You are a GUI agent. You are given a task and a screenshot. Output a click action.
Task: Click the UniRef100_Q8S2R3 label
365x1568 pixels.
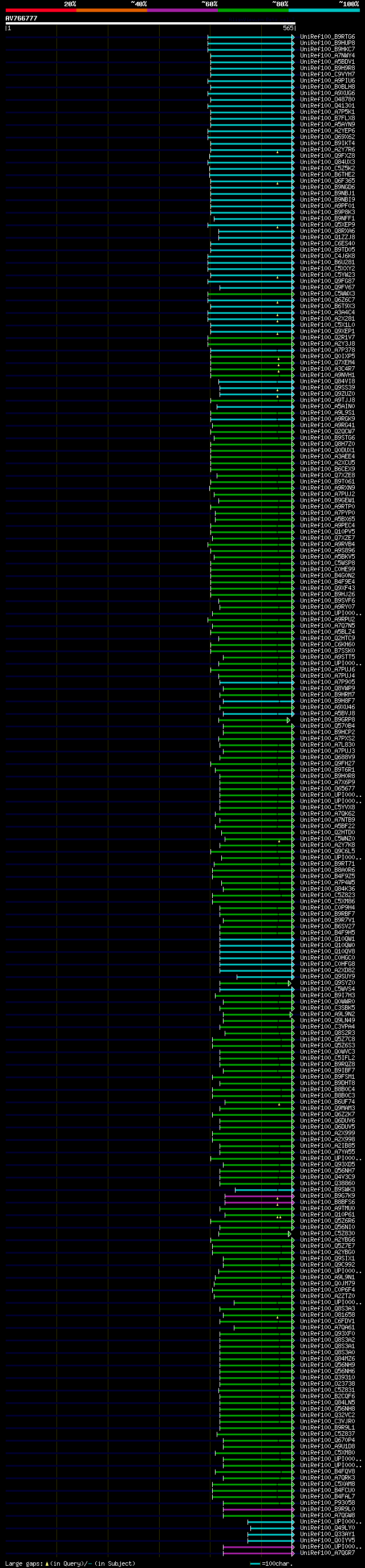coord(327,1033)
